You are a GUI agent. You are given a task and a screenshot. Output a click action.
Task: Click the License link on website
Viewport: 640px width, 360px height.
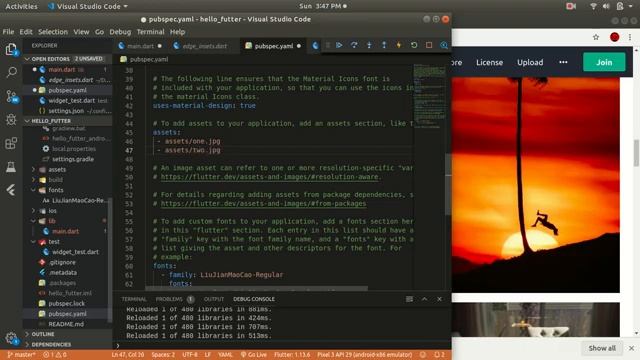489,62
